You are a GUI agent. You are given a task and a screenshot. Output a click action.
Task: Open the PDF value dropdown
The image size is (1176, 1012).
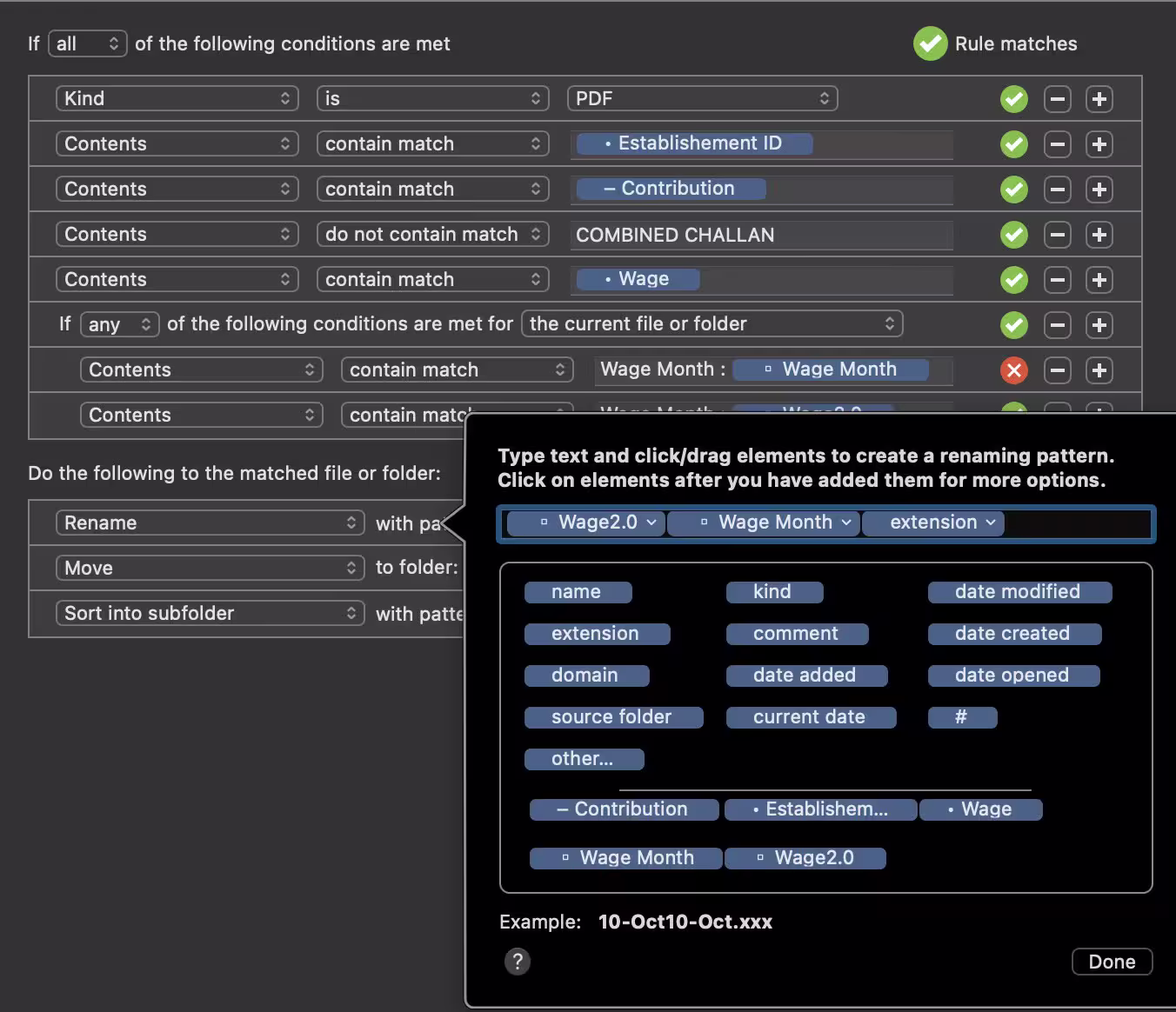pyautogui.click(x=702, y=98)
